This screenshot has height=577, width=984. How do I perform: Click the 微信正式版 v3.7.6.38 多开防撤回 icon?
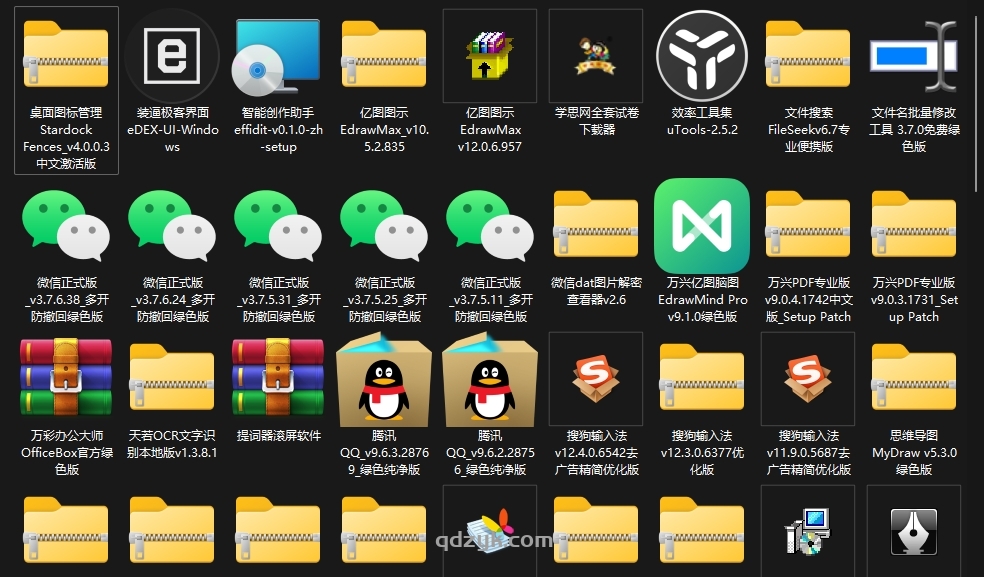65,226
